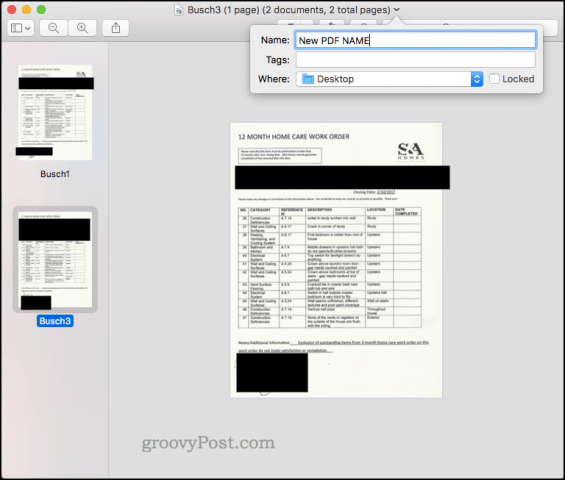Click the Name text field

415,40
